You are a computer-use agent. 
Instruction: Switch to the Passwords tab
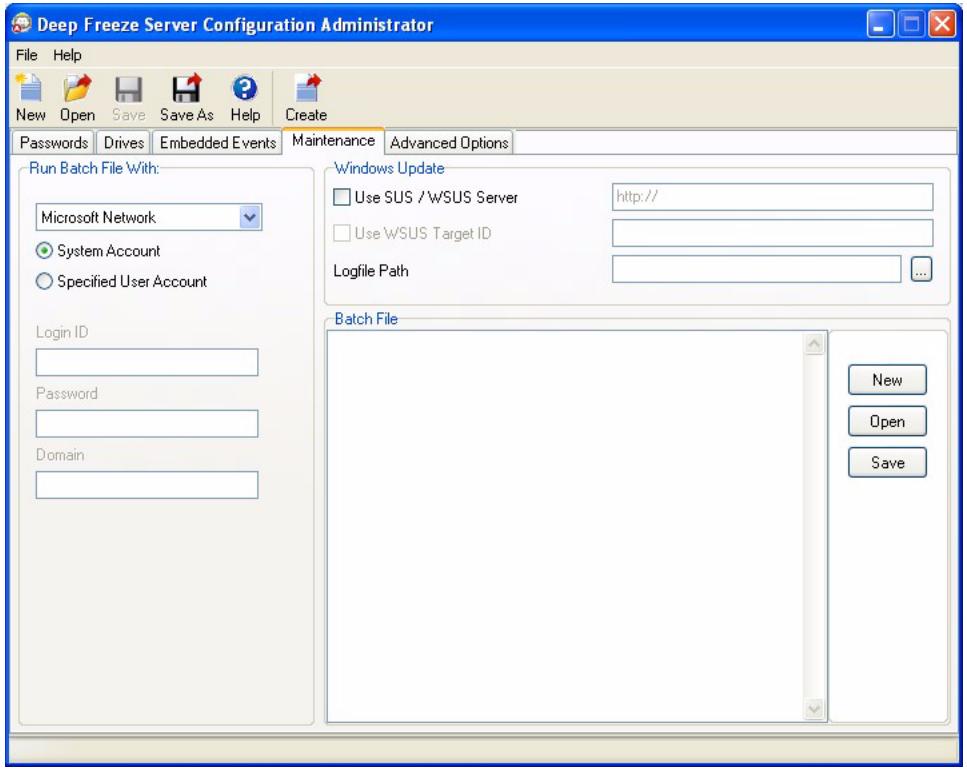(x=54, y=143)
